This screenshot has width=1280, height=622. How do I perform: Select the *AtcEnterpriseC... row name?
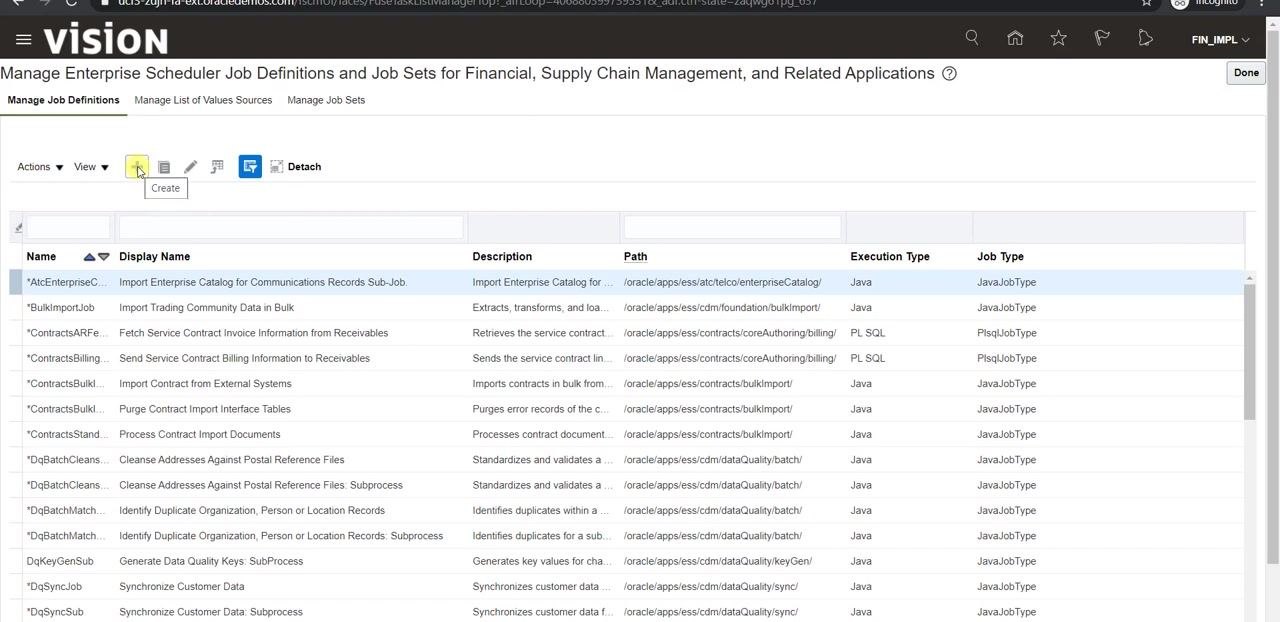click(x=66, y=282)
